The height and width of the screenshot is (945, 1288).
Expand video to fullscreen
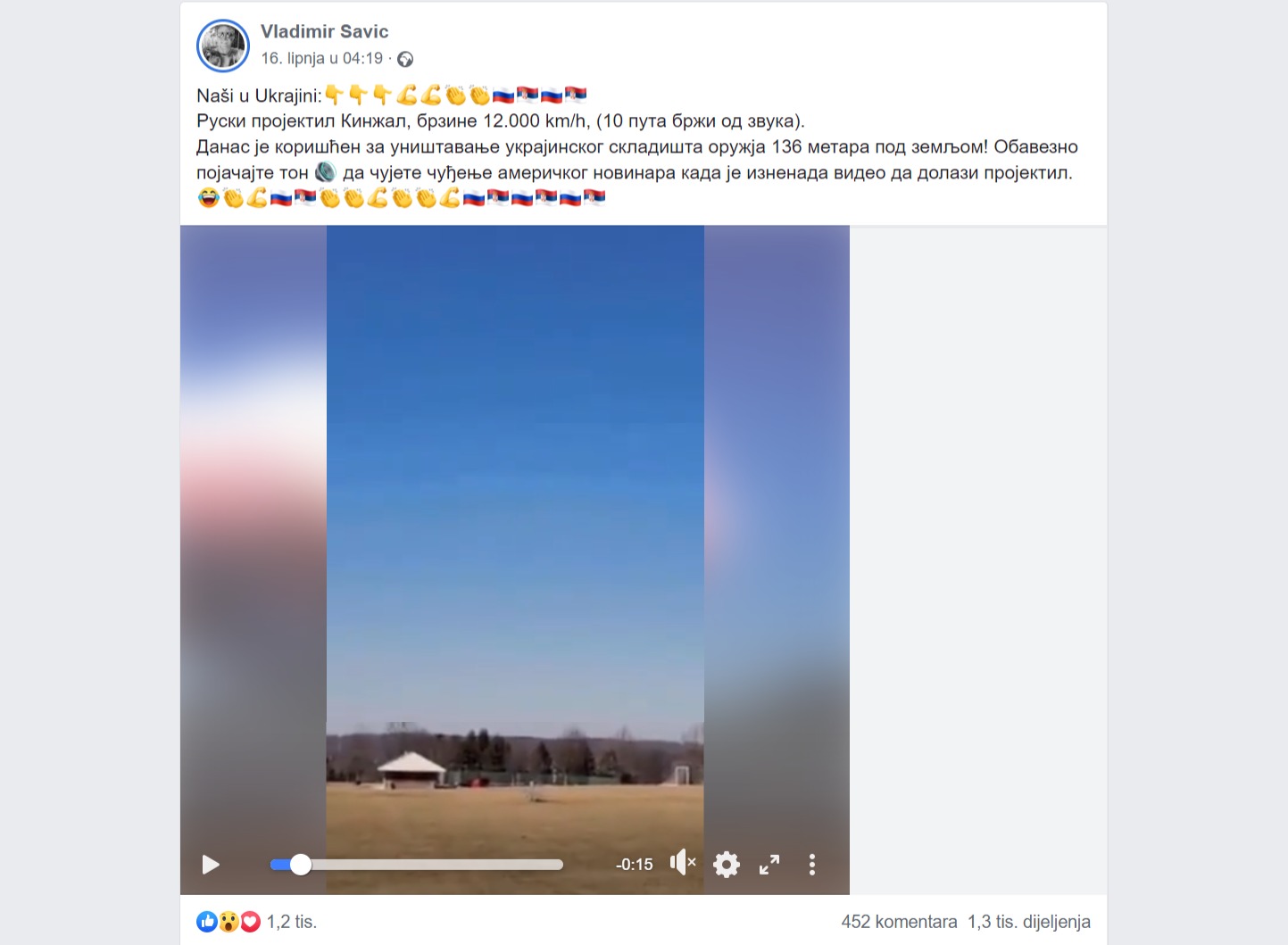tap(769, 865)
